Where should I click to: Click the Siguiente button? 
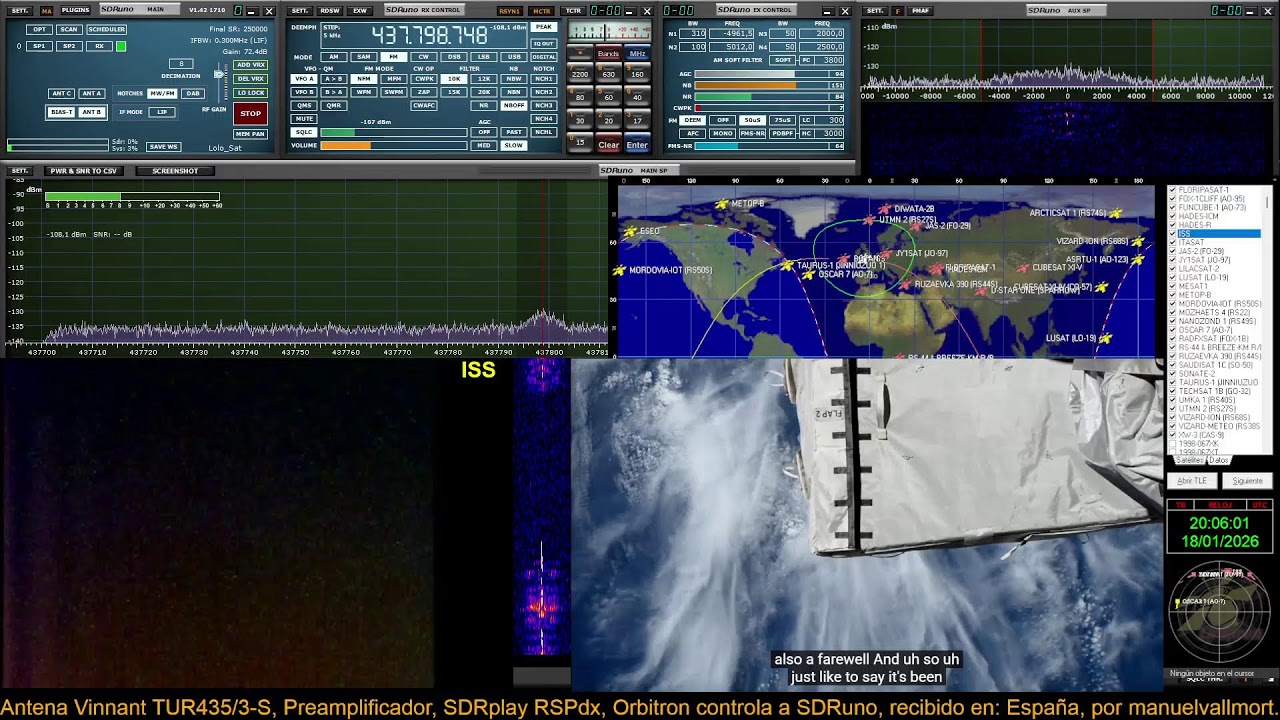point(1247,481)
